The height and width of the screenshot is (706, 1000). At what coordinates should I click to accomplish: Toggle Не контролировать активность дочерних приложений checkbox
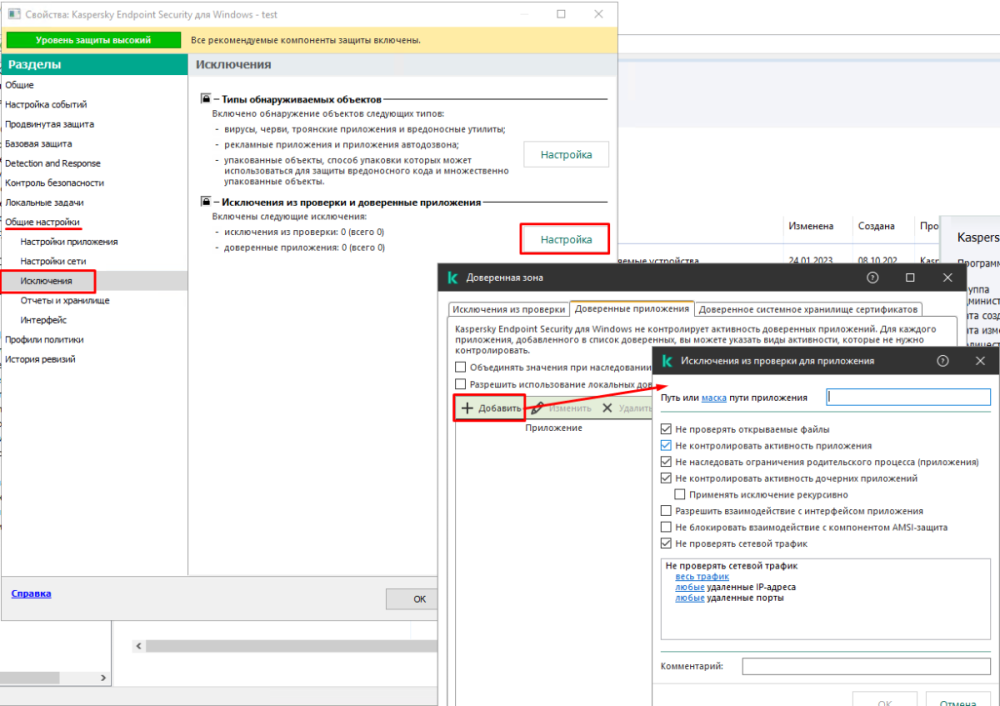pyautogui.click(x=666, y=478)
